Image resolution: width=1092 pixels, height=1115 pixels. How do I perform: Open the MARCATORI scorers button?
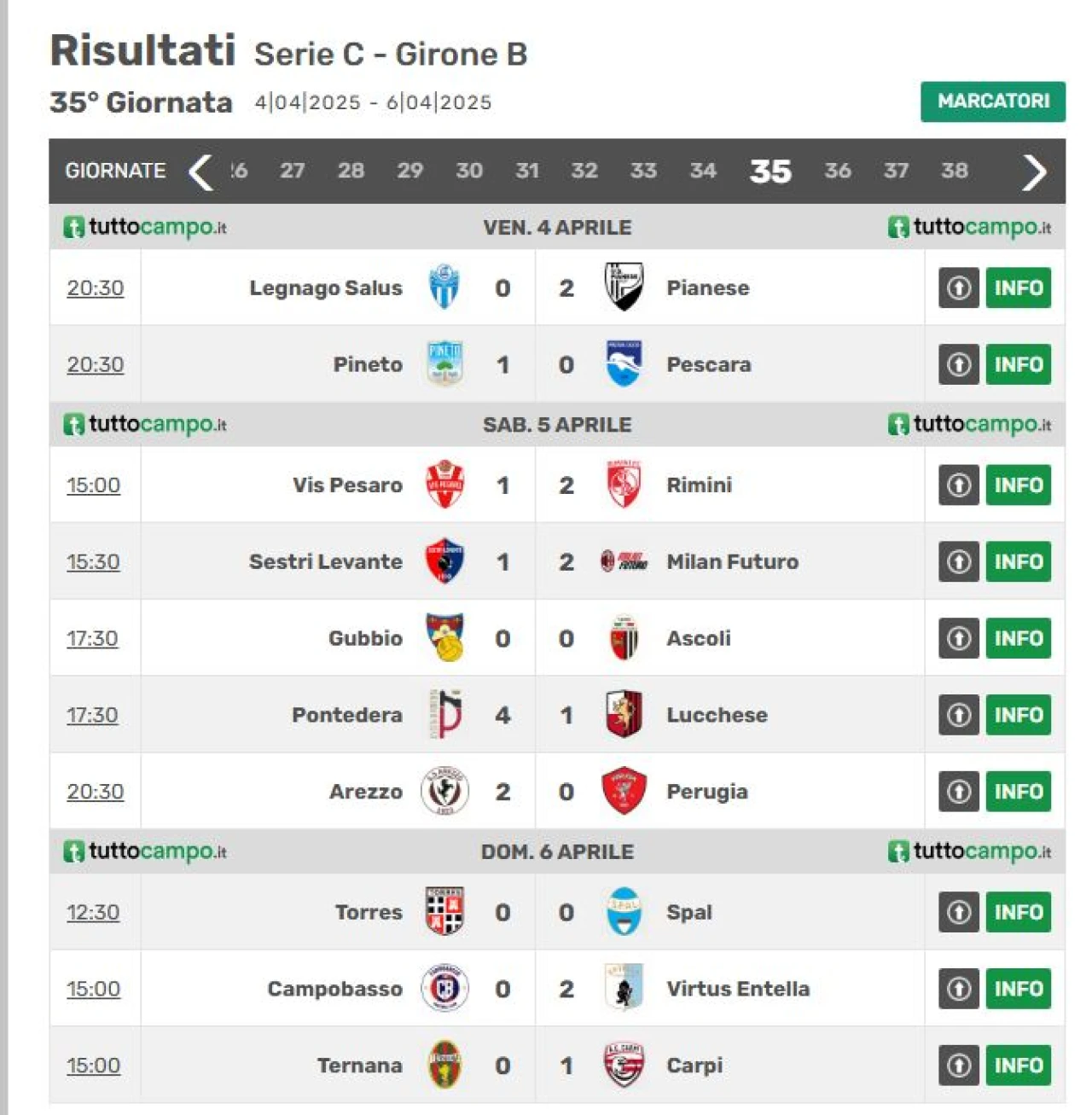(x=993, y=102)
